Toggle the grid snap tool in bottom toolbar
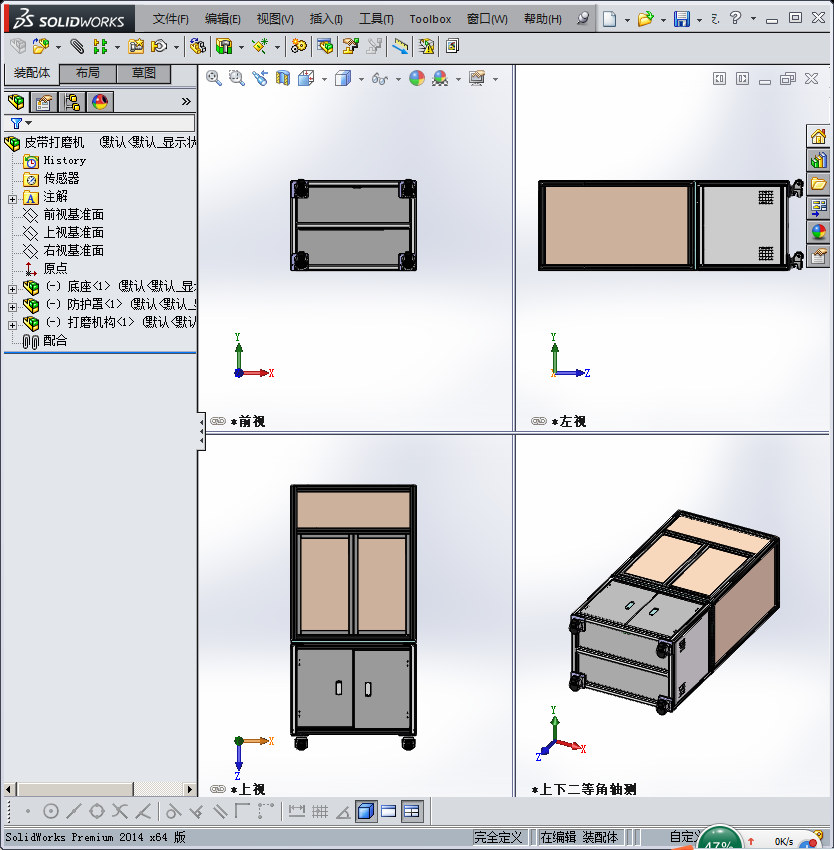834x850 pixels. pos(320,811)
